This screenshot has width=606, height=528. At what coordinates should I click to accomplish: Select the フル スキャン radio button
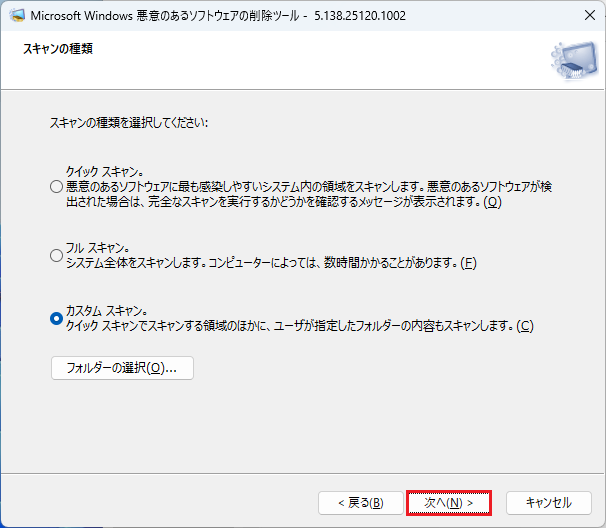point(56,255)
